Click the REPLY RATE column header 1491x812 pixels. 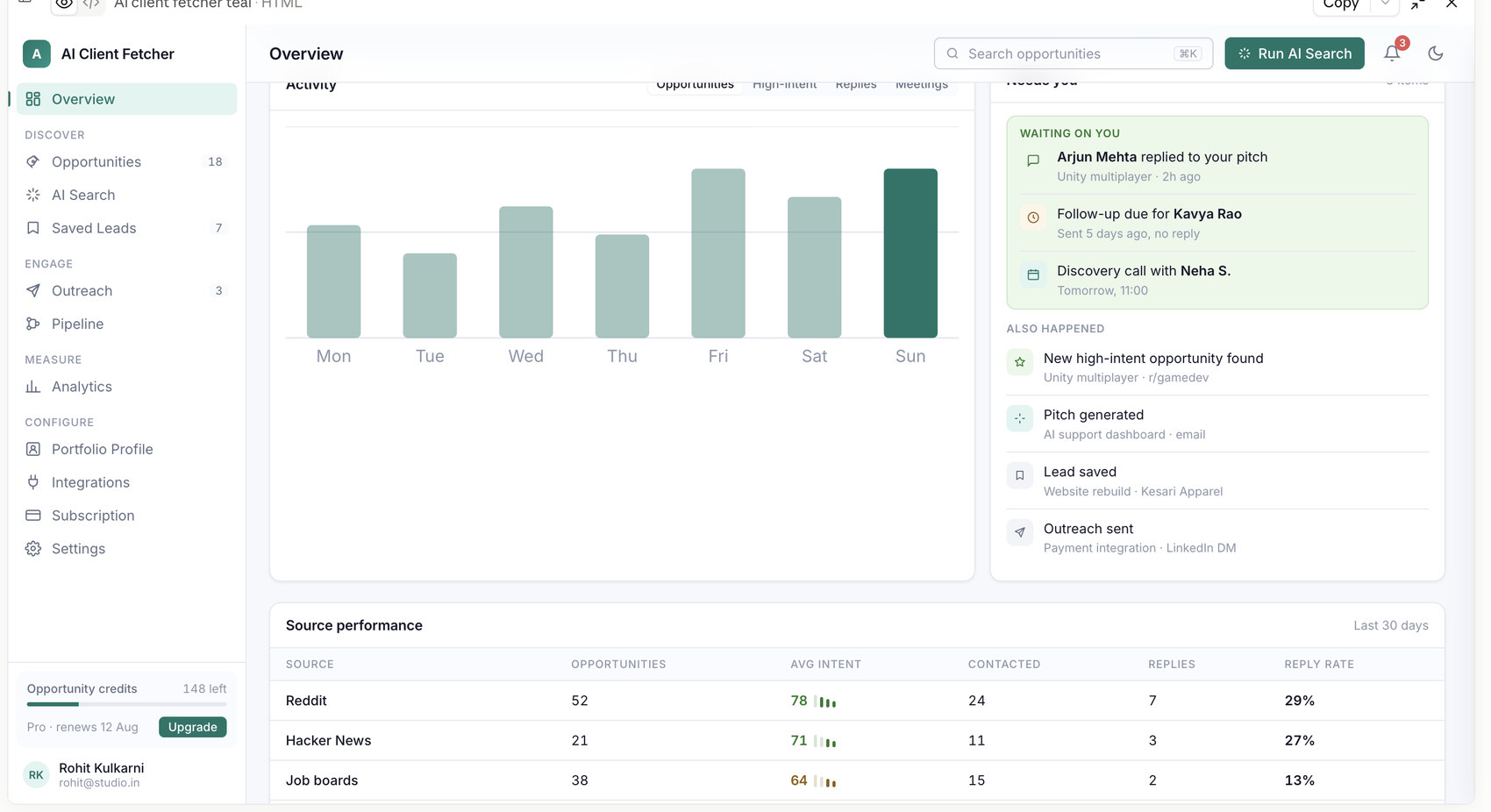point(1319,664)
